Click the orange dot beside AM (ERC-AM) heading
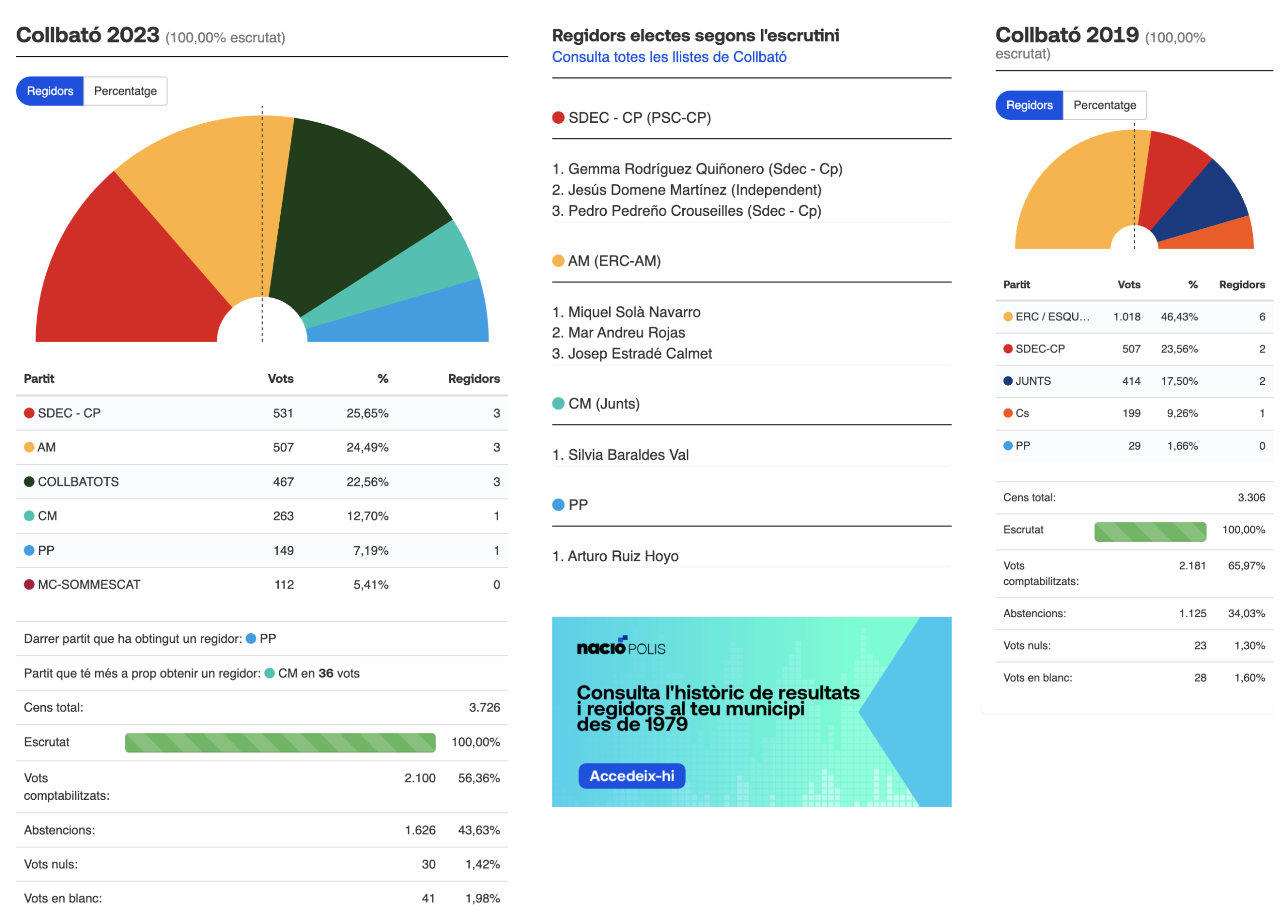The image size is (1288, 924). point(558,261)
